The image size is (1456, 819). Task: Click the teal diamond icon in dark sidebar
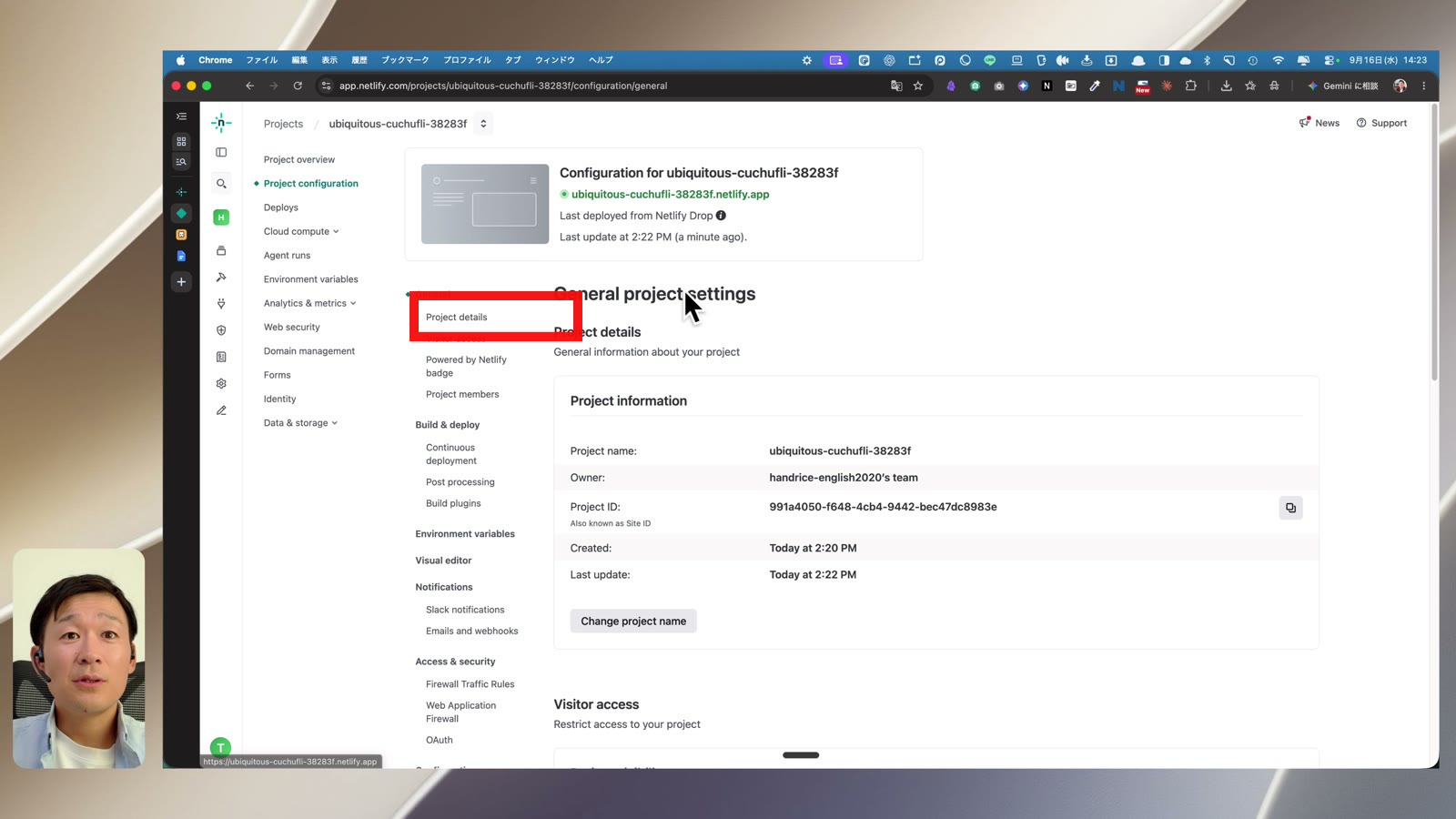coord(181,213)
